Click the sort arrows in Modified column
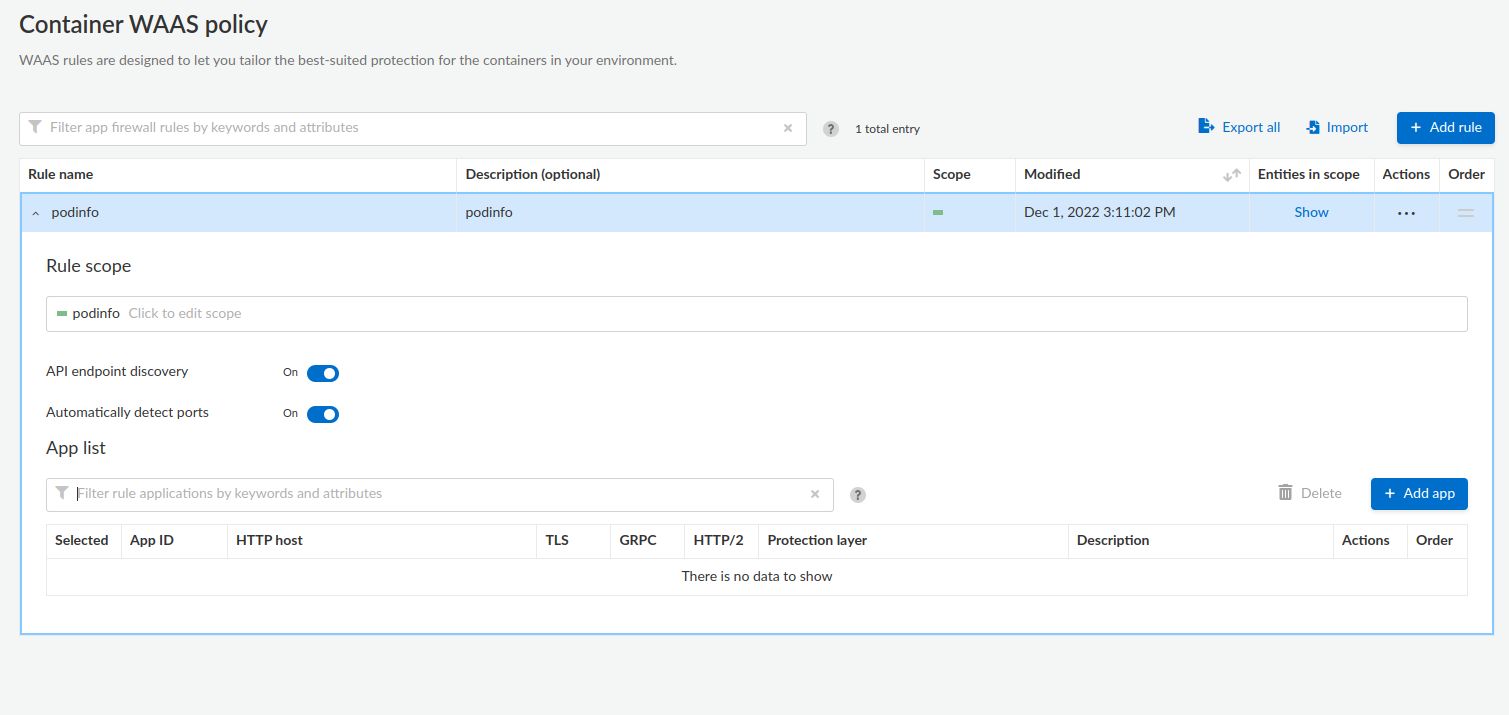 pyautogui.click(x=1231, y=175)
